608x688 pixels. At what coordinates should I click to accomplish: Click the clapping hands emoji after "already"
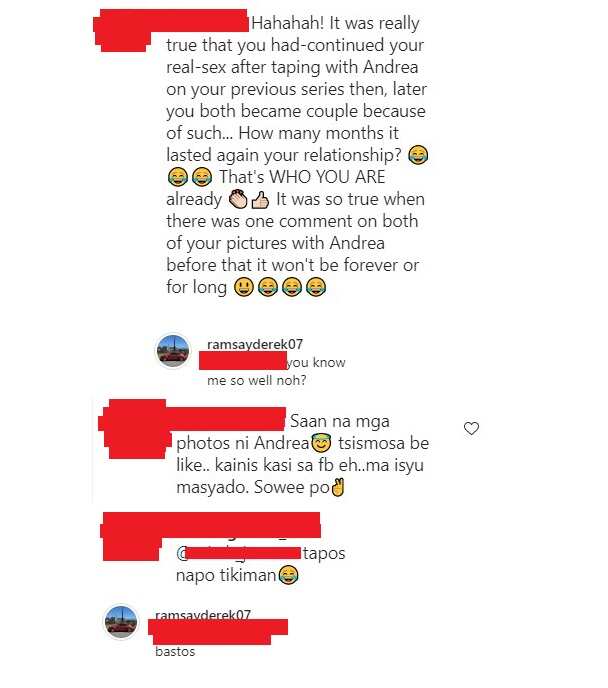click(x=238, y=199)
